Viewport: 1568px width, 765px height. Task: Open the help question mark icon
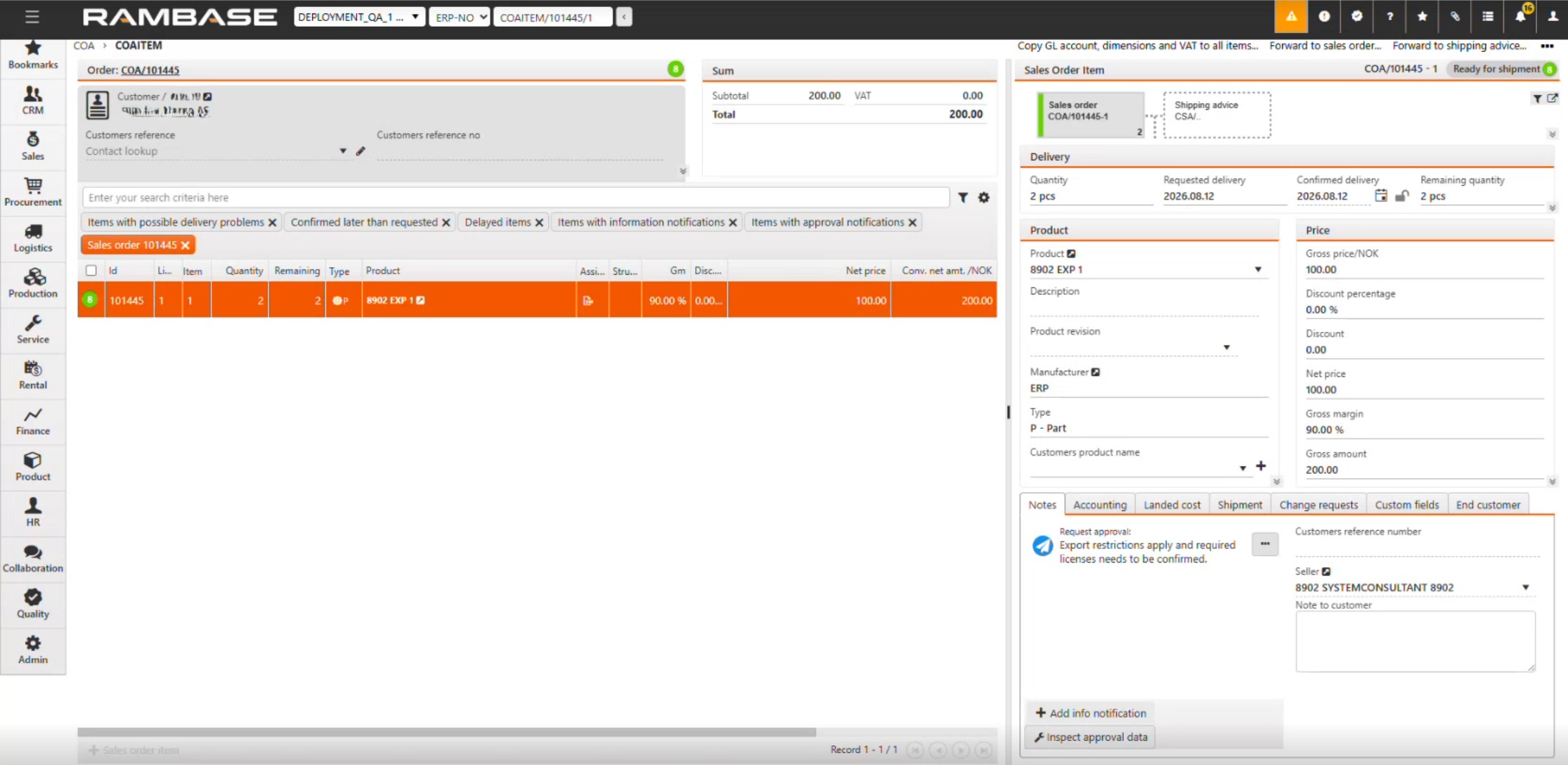1389,16
